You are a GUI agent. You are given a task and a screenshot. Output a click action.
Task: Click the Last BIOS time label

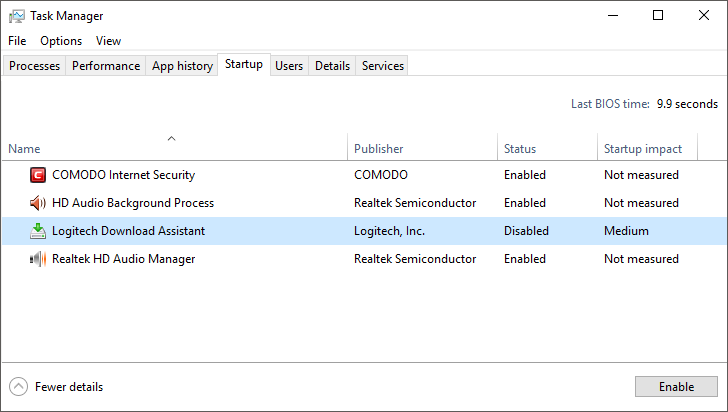[610, 104]
